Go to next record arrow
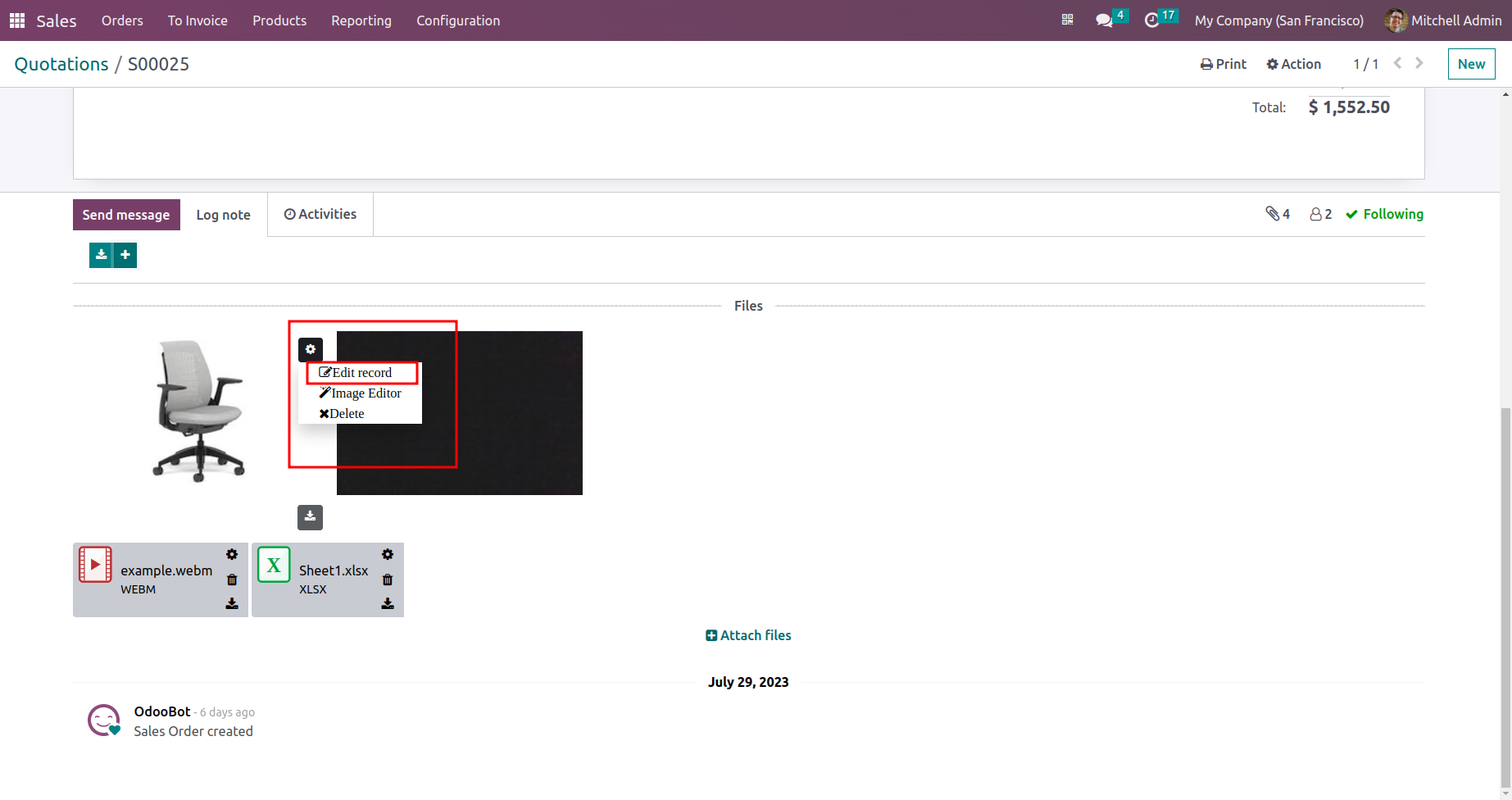The image size is (1512, 800). [1419, 63]
